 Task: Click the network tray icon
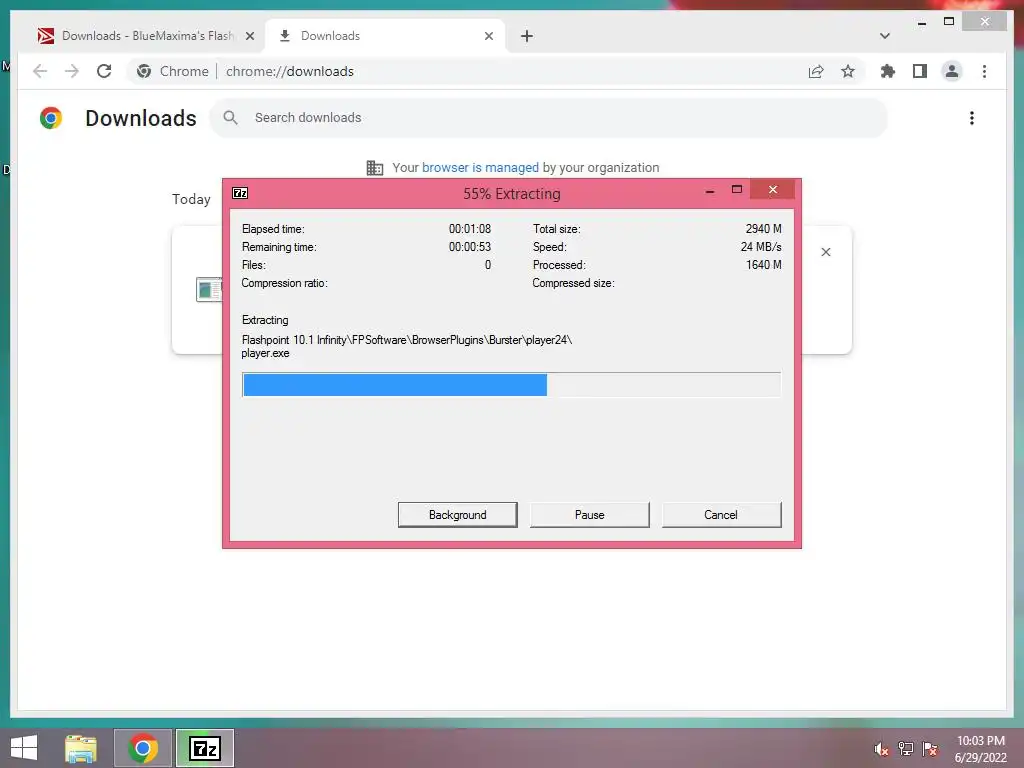click(906, 749)
